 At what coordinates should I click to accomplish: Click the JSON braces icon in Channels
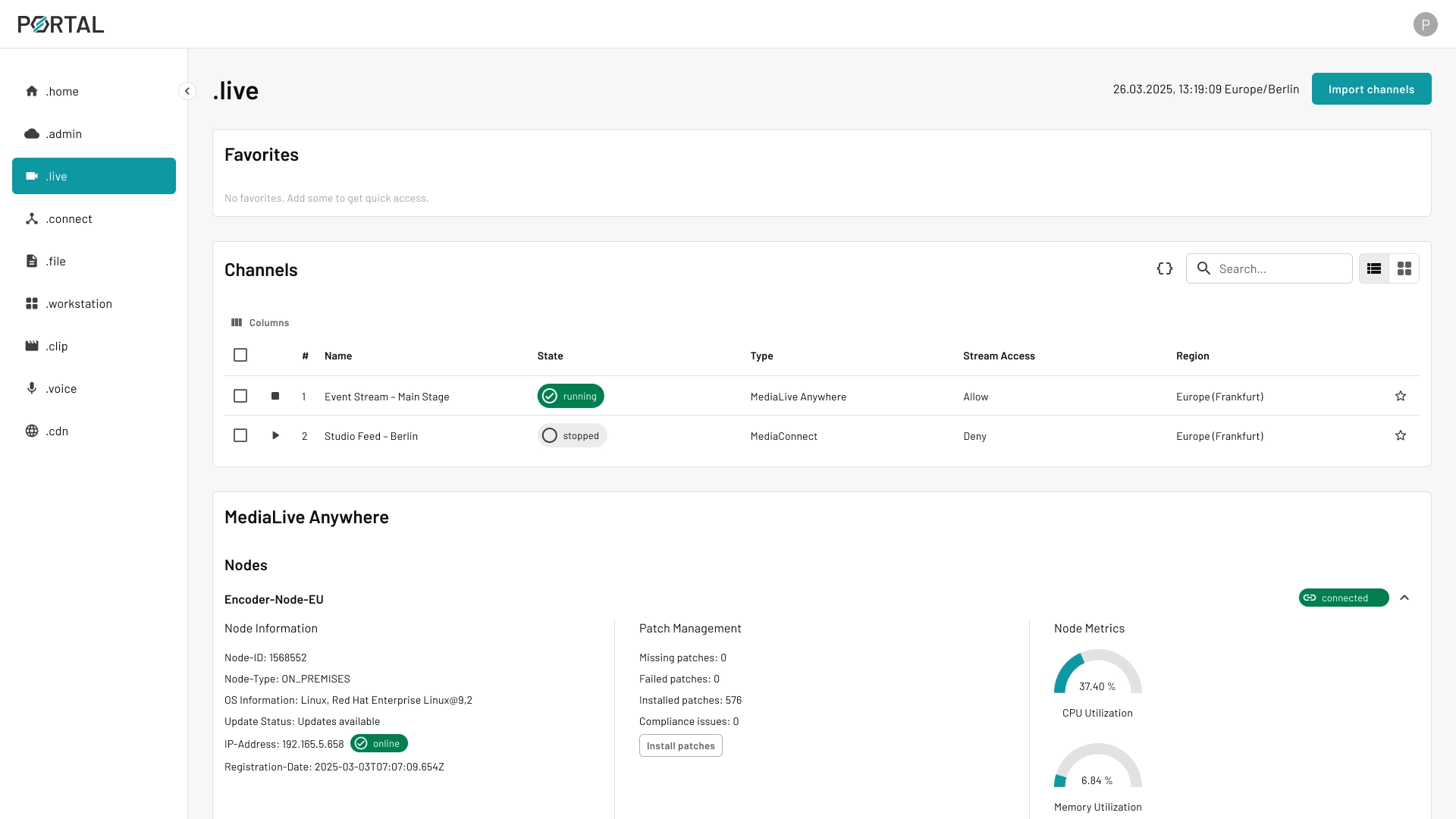point(1165,268)
